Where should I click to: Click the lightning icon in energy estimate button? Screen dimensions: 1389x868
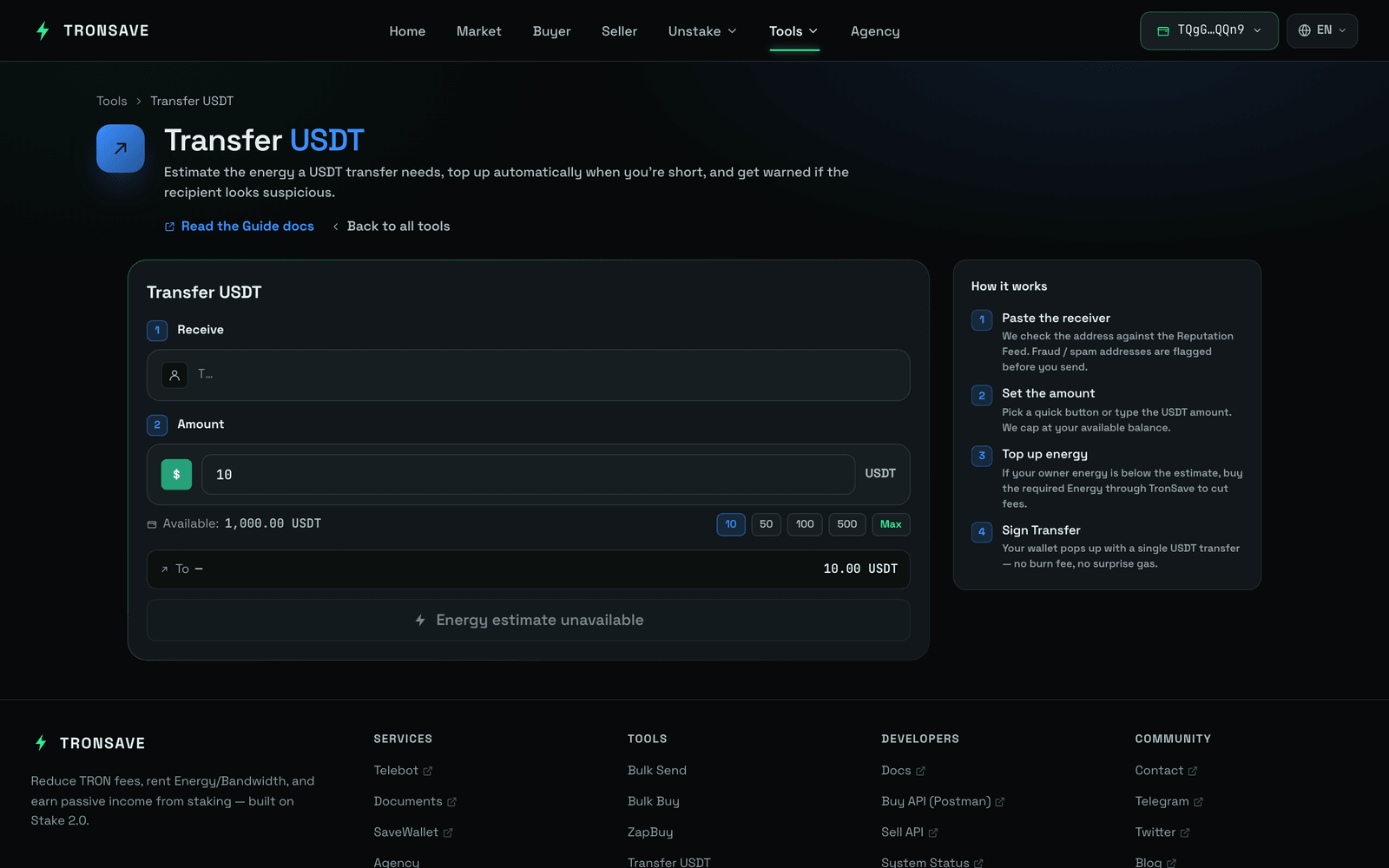pyautogui.click(x=420, y=621)
